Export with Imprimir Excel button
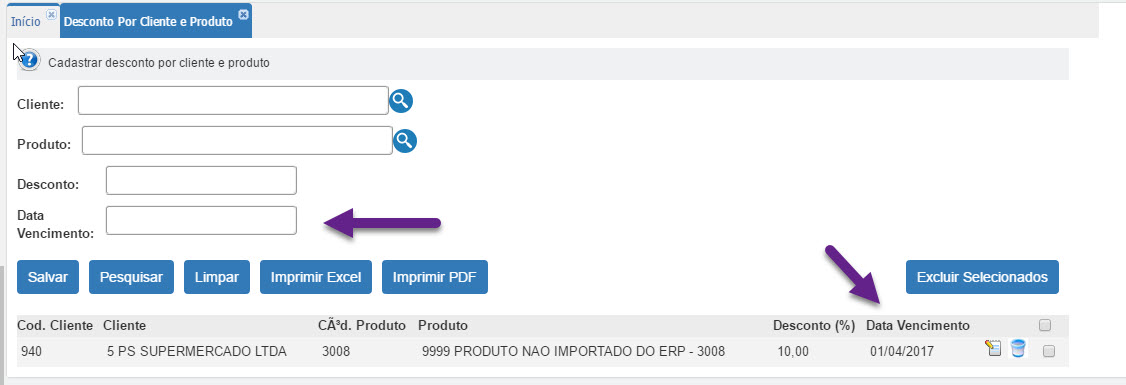Screen dimensions: 1126x385 (x=316, y=277)
